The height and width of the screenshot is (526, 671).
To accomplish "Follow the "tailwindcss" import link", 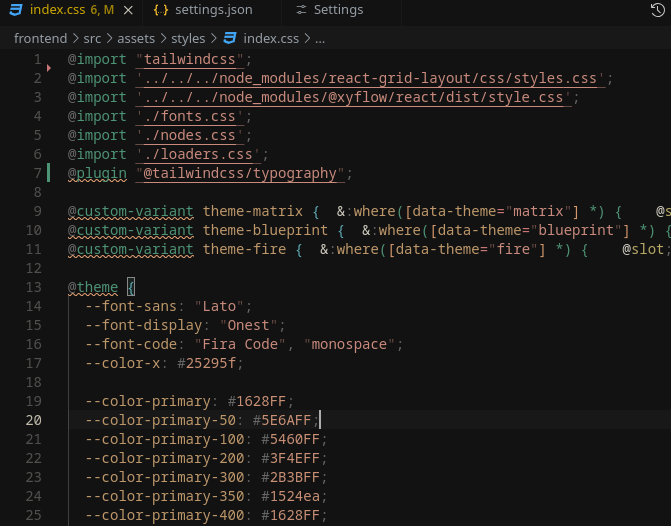I will click(x=190, y=59).
